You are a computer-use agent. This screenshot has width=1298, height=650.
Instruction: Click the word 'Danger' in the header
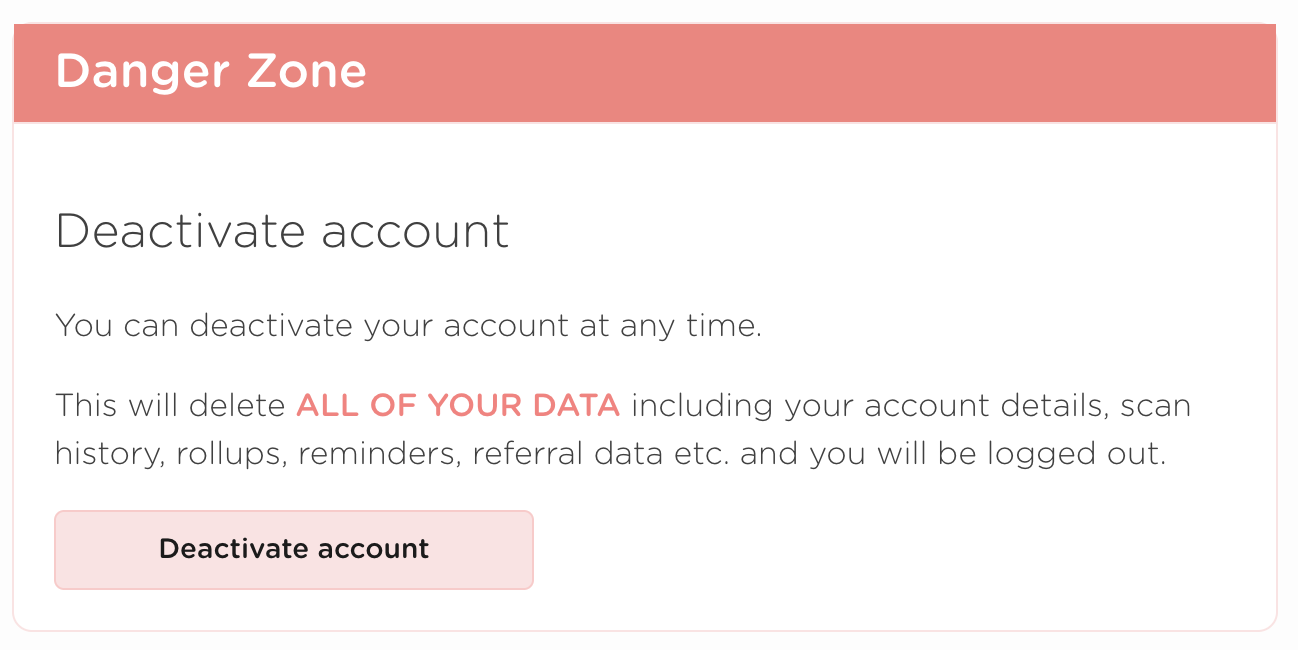coord(139,72)
